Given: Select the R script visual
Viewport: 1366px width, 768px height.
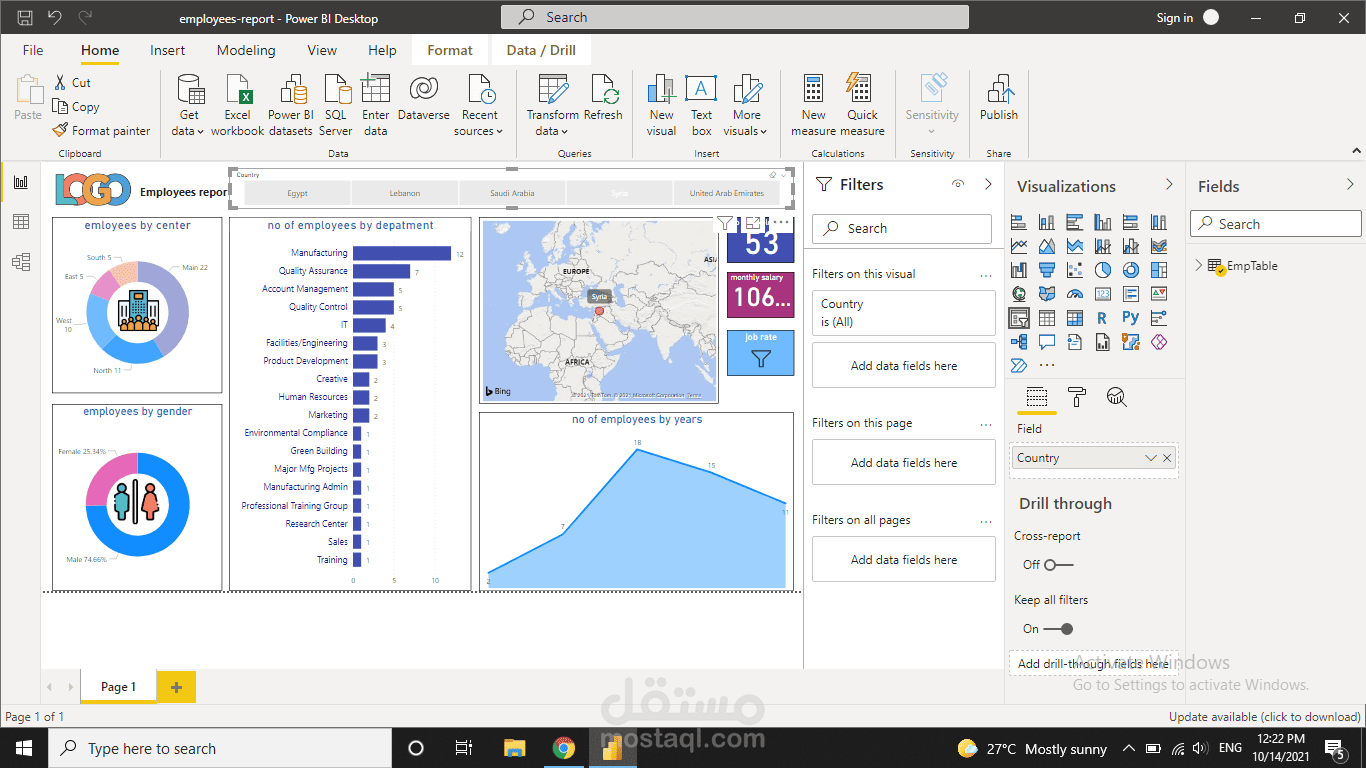Looking at the screenshot, I should tap(1103, 318).
